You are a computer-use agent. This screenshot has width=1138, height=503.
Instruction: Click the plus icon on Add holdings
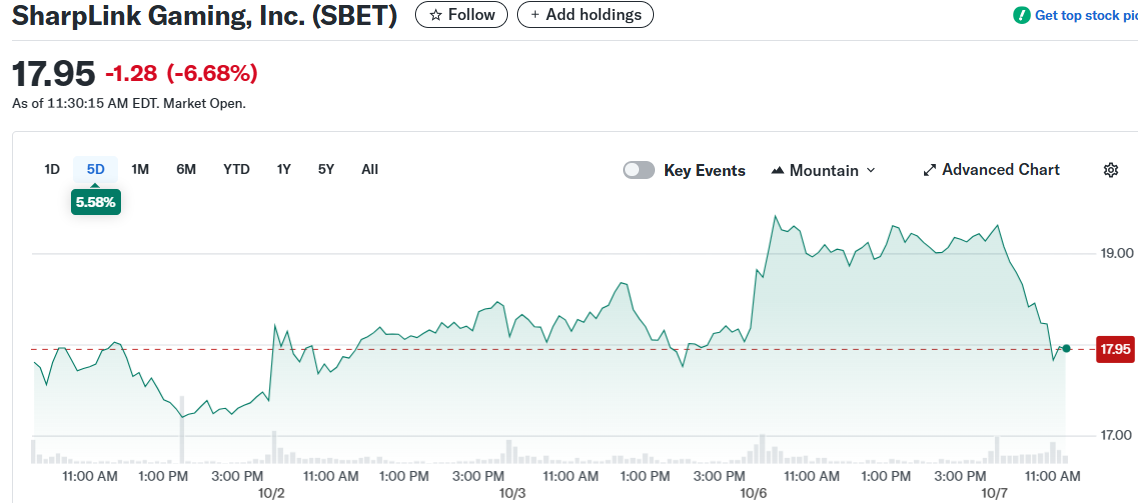(x=535, y=15)
